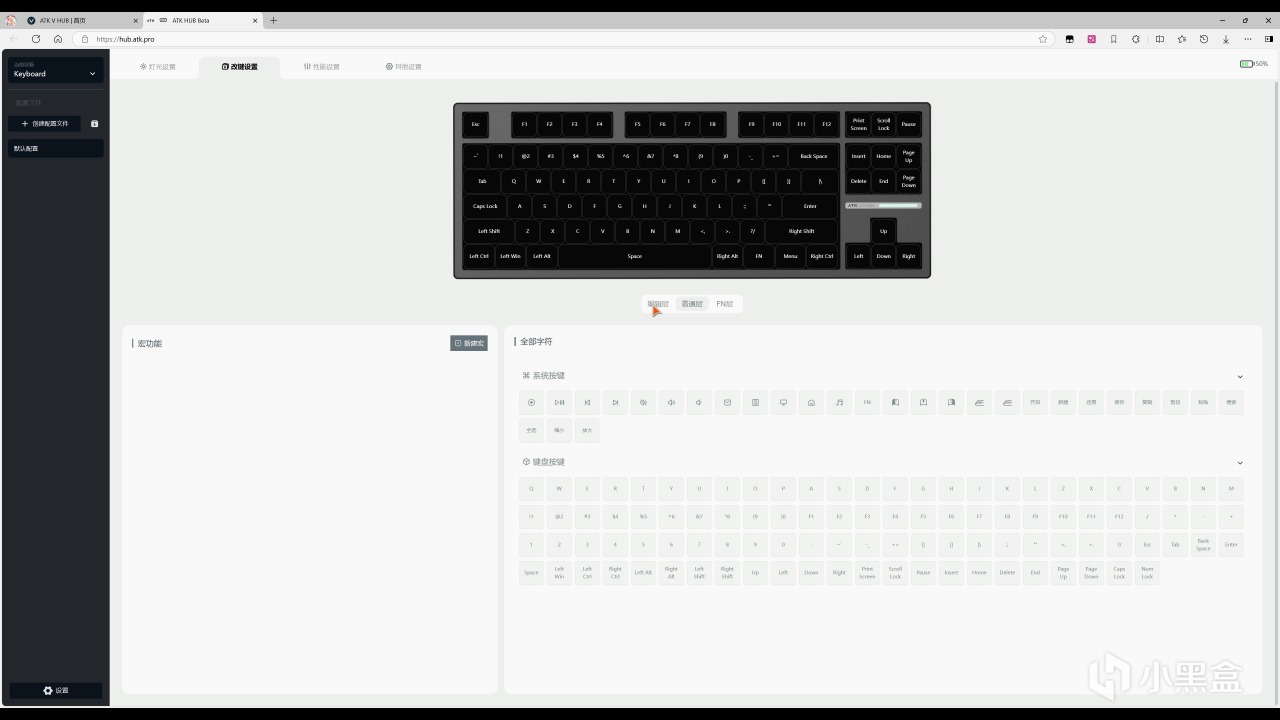Select the calculator system key

pos(755,402)
